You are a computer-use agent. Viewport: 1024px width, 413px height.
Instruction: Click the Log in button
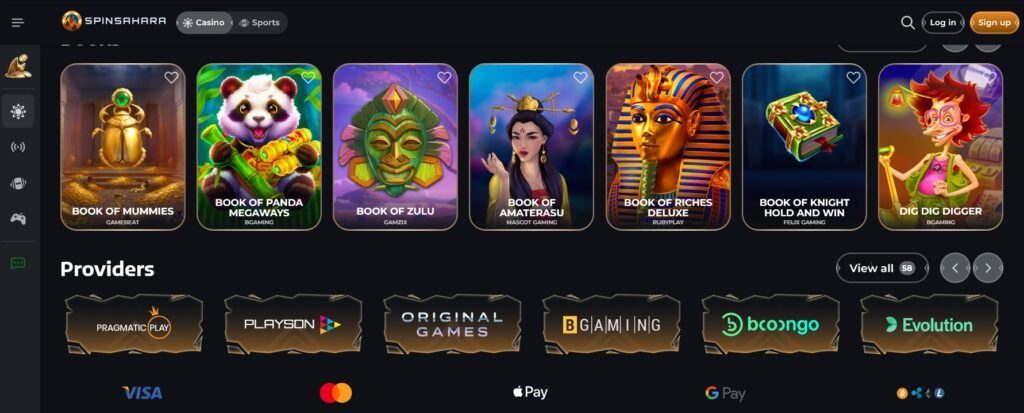coord(942,23)
